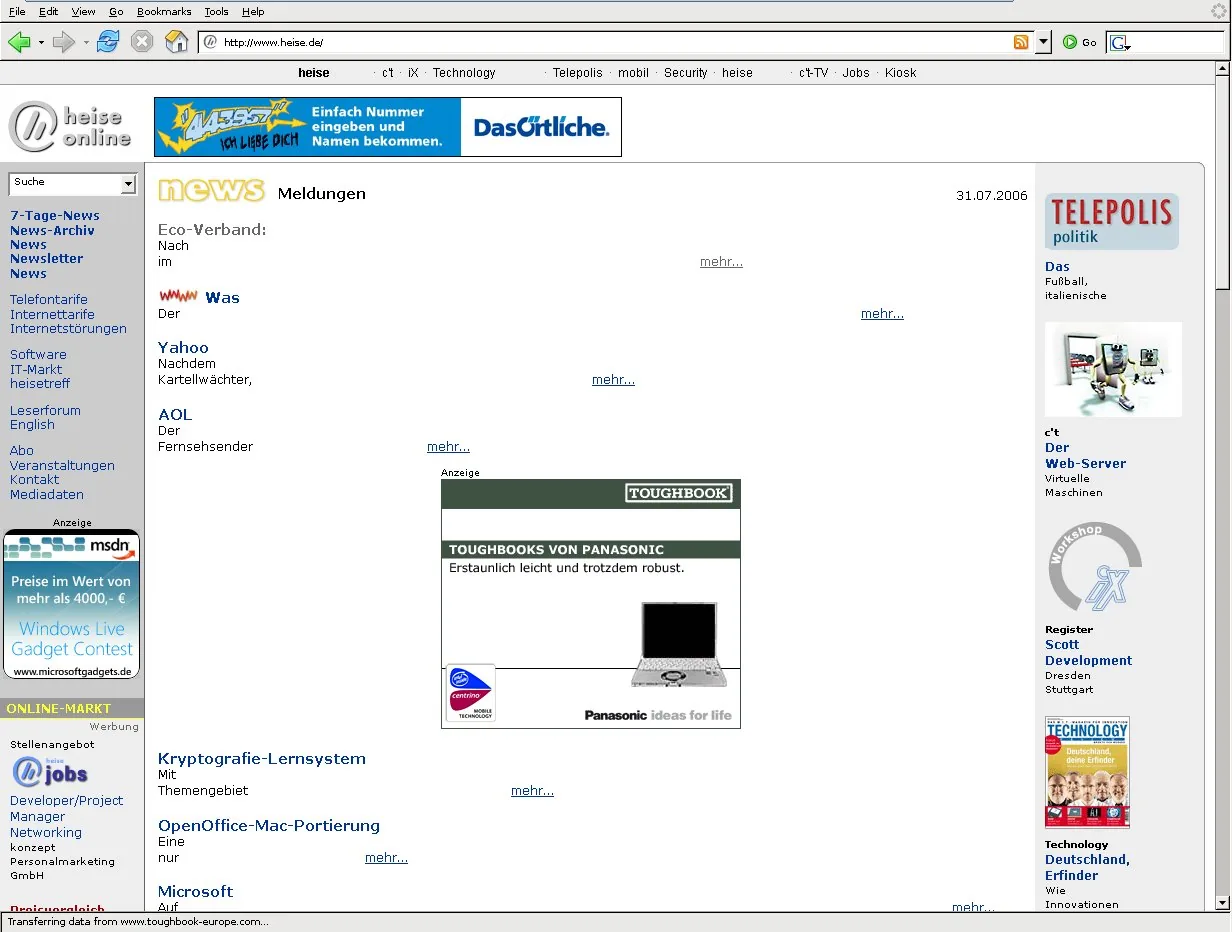Go to the Home page icon
This screenshot has height=932, width=1232.
[x=176, y=42]
